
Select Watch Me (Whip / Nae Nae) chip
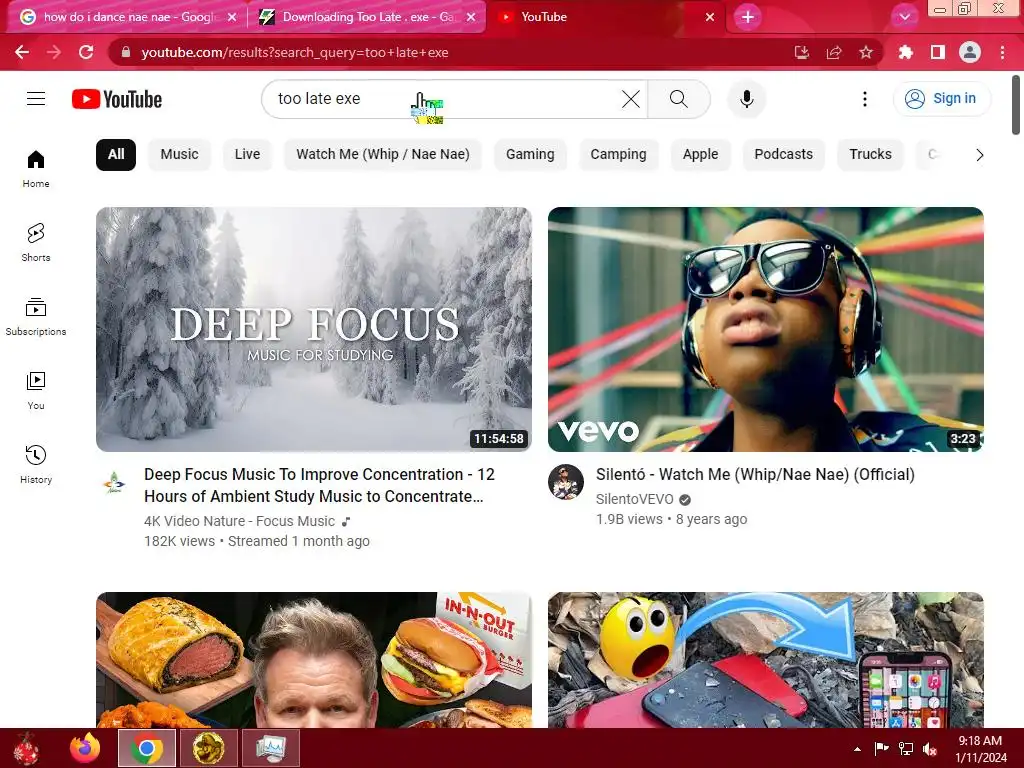383,155
